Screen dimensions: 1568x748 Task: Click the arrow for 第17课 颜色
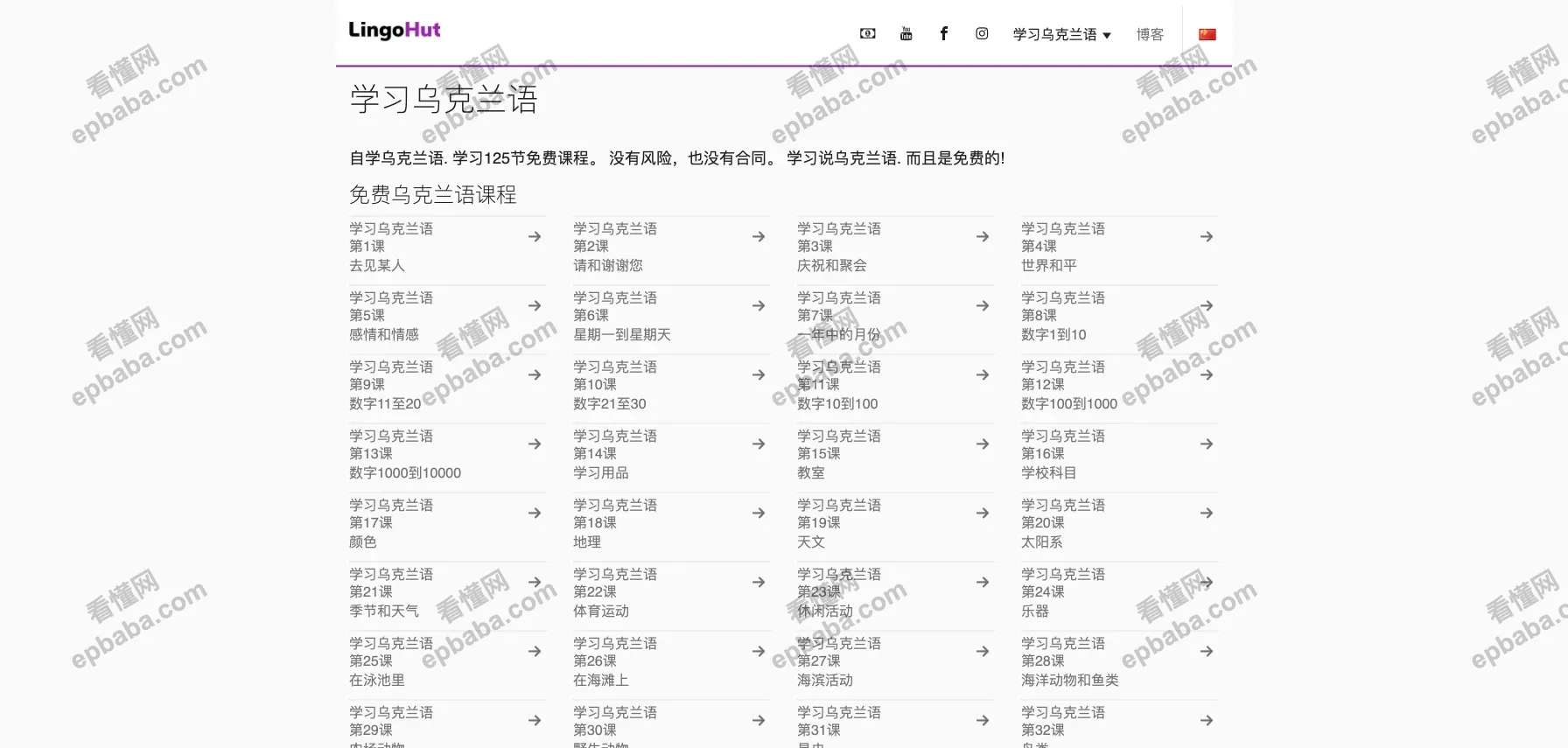click(x=535, y=513)
